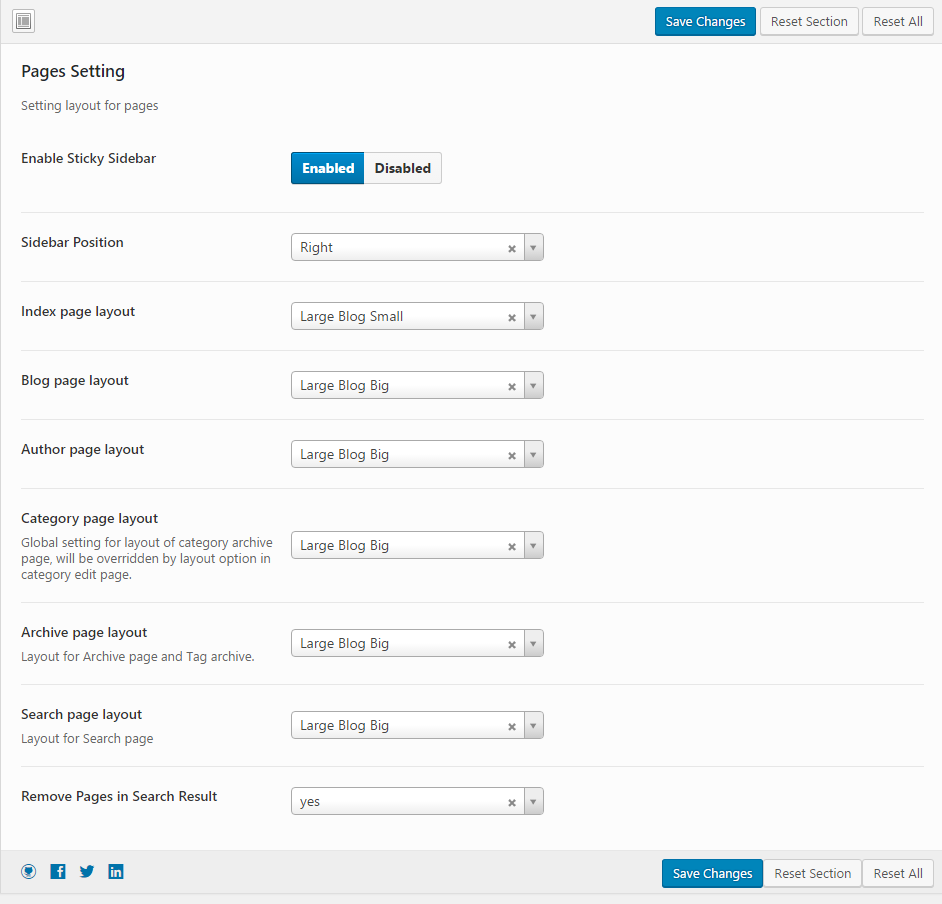Expand the Blog page layout dropdown
This screenshot has width=942, height=904.
533,386
